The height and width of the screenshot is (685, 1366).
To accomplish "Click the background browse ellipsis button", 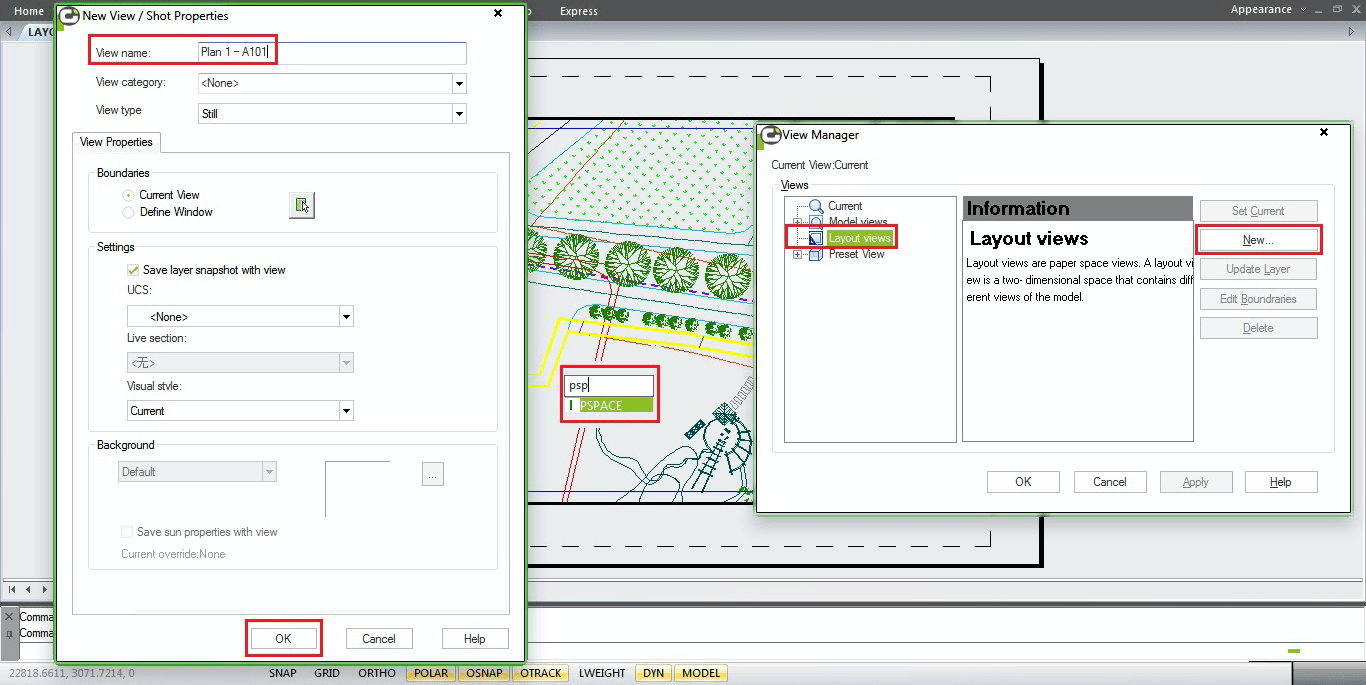I will point(432,475).
